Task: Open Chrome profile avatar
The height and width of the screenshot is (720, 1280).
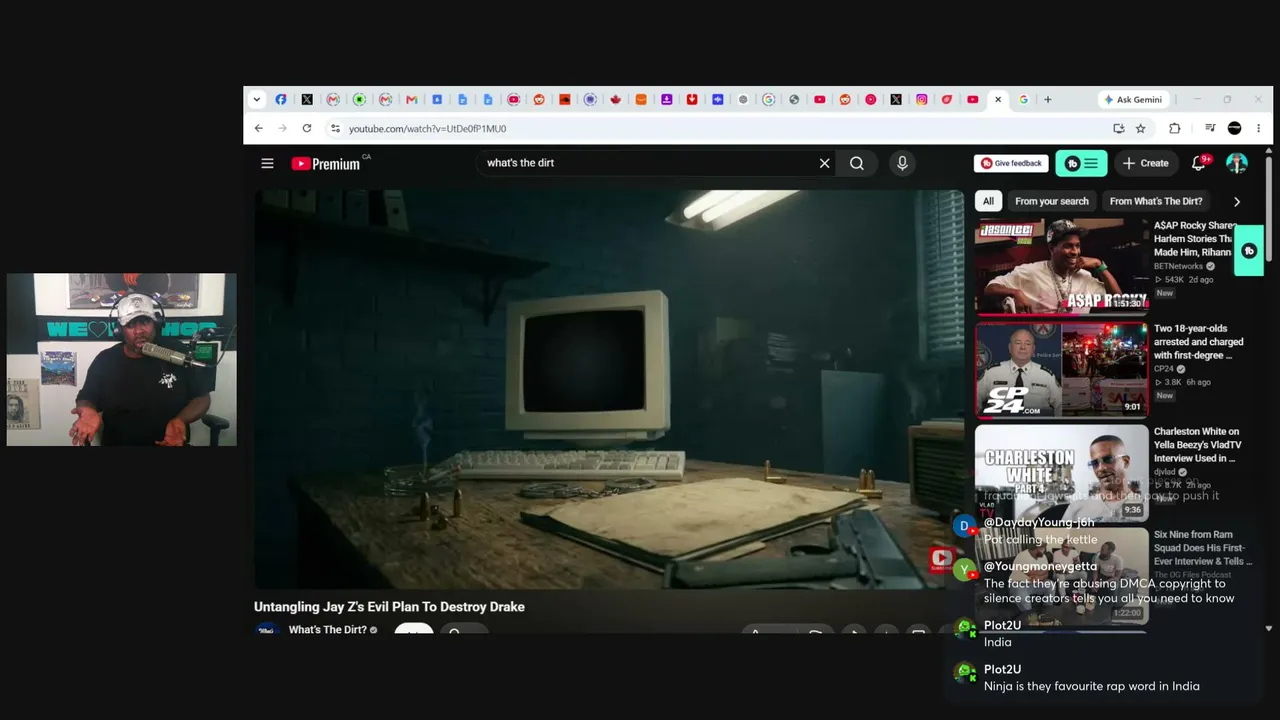Action: [x=1234, y=128]
